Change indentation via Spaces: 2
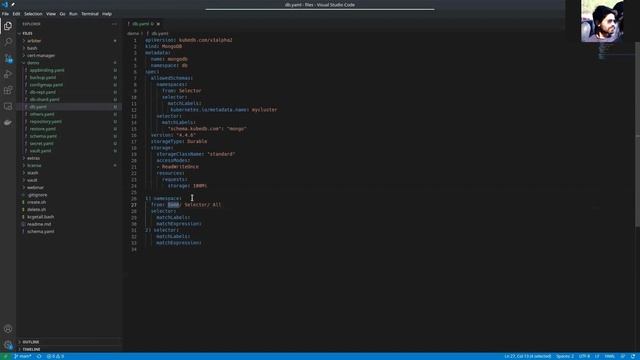Viewport: 640px width, 360px height. click(x=565, y=356)
